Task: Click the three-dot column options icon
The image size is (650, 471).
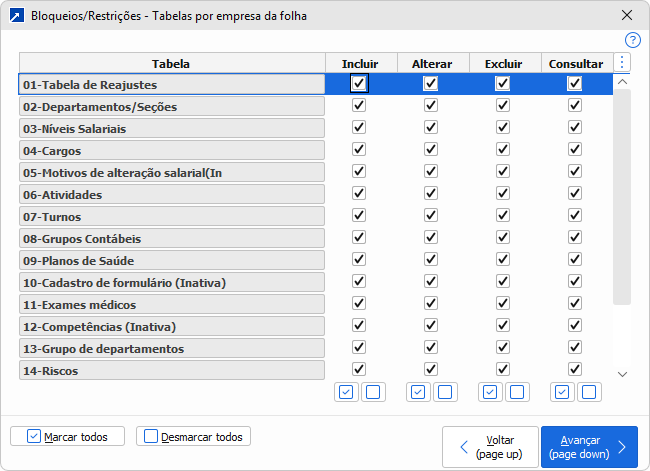Action: (x=622, y=63)
